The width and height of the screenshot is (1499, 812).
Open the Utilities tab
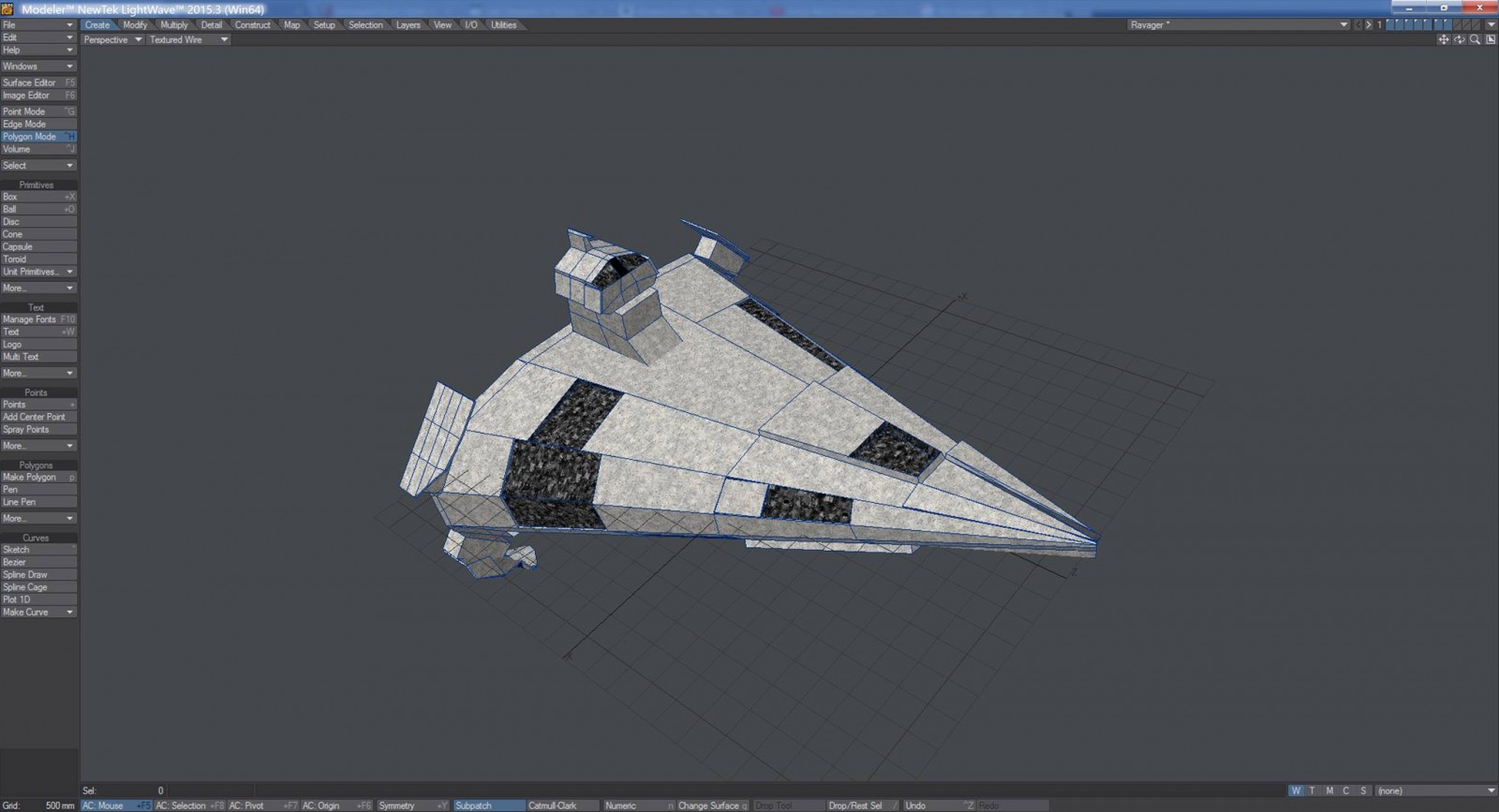tap(504, 25)
